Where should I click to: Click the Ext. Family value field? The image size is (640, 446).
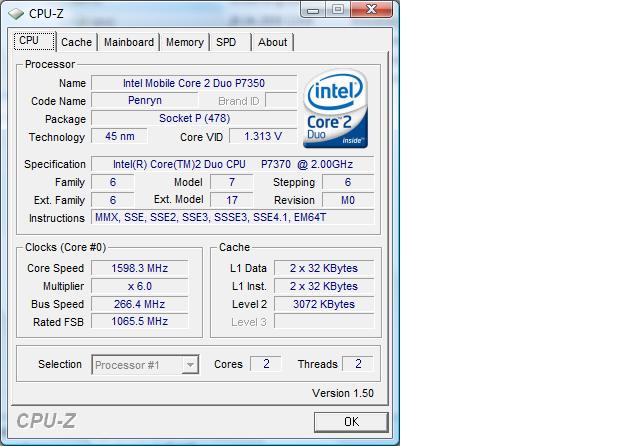[113, 200]
